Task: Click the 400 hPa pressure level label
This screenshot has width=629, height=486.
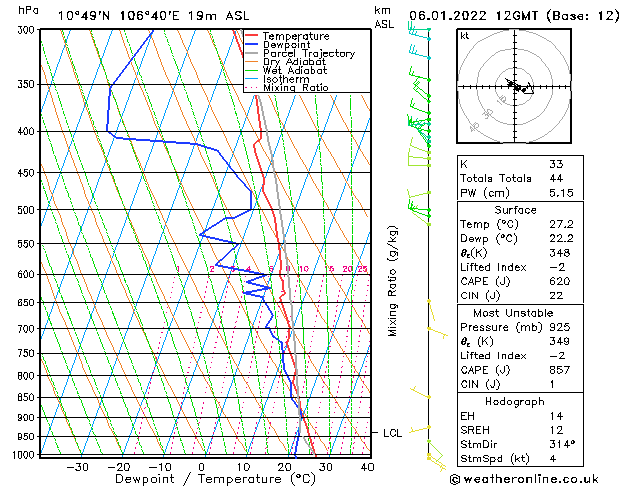Action: click(28, 132)
